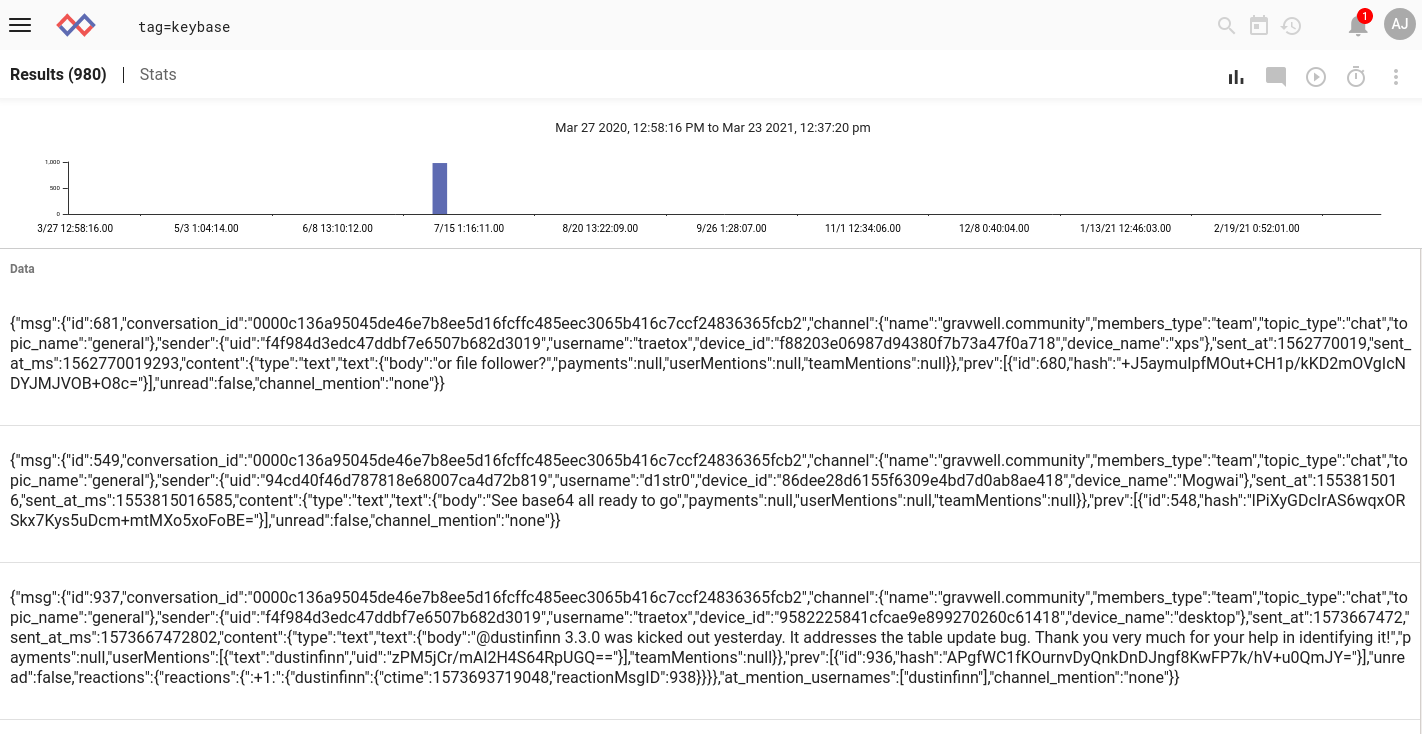The height and width of the screenshot is (734, 1422).
Task: Open the search history icon
Action: pos(1291,26)
